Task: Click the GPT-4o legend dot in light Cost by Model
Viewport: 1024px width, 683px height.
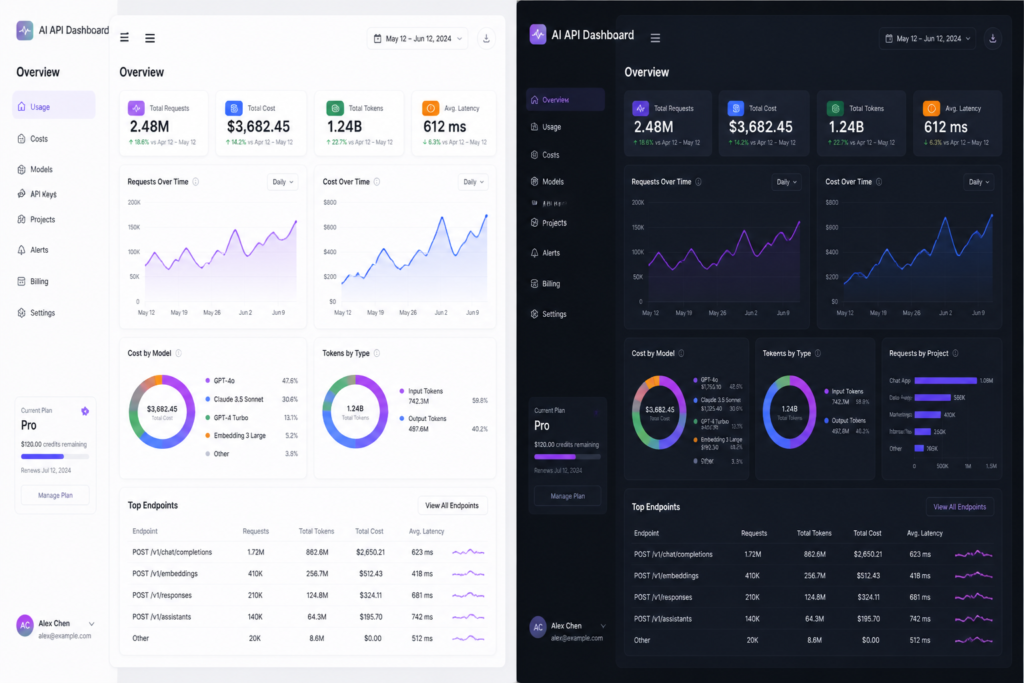Action: (x=208, y=380)
